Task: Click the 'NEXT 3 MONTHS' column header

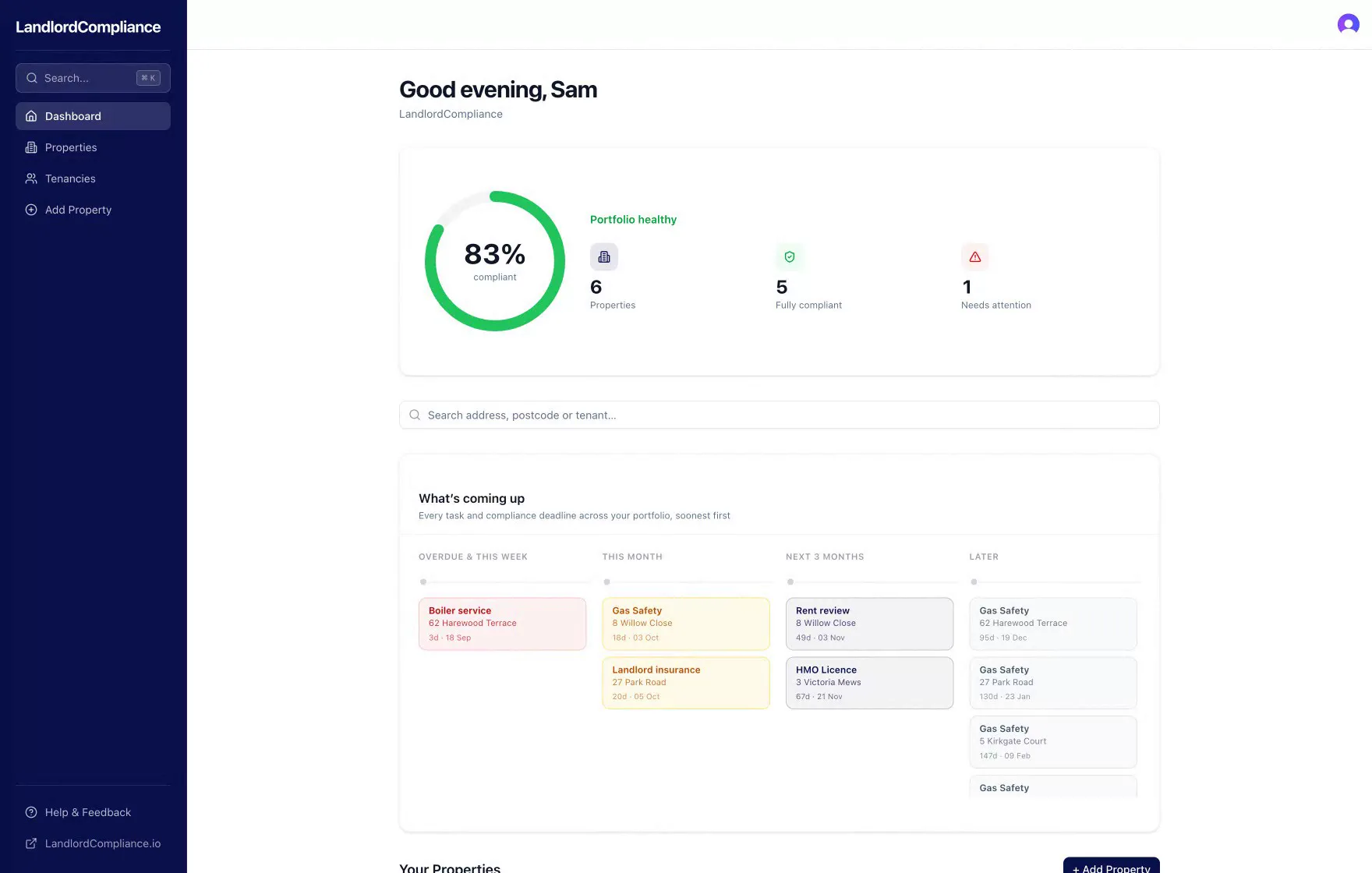Action: (x=825, y=557)
